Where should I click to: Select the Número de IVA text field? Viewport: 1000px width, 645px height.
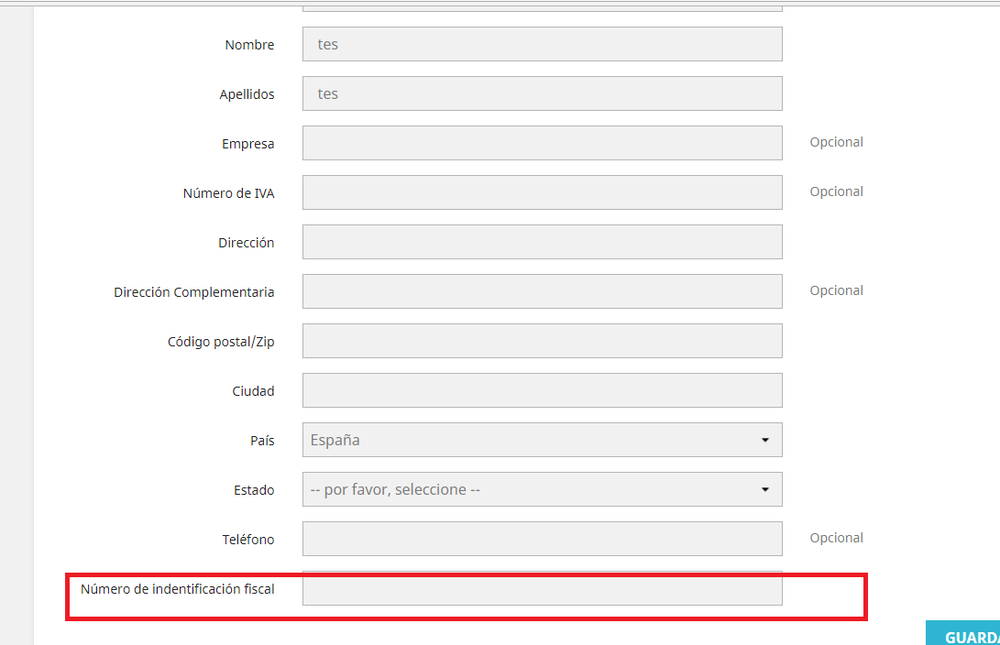tap(542, 193)
